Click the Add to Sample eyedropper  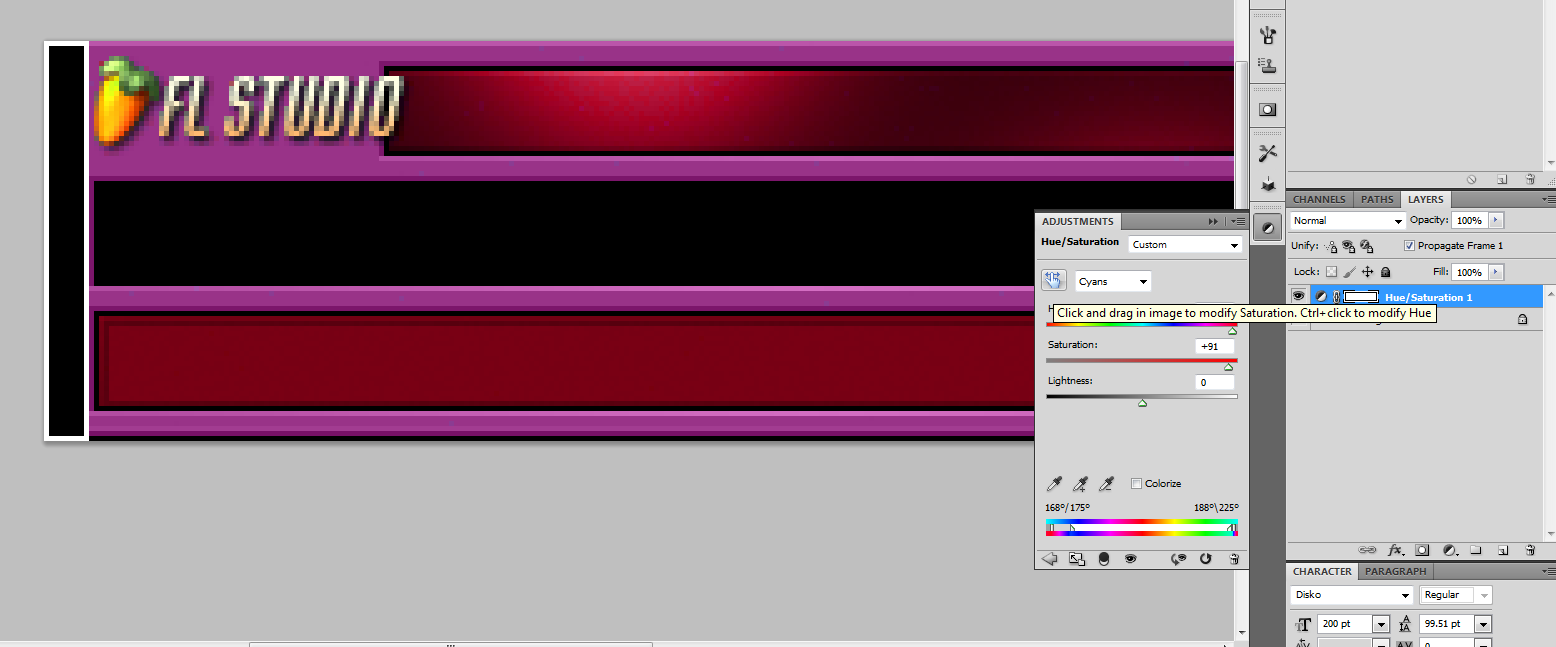[1080, 484]
